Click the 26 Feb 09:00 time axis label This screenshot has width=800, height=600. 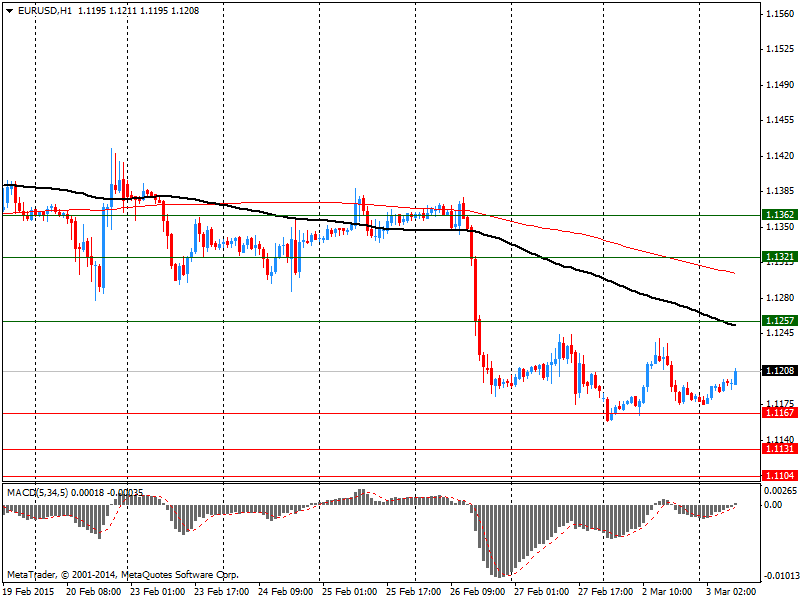478,592
